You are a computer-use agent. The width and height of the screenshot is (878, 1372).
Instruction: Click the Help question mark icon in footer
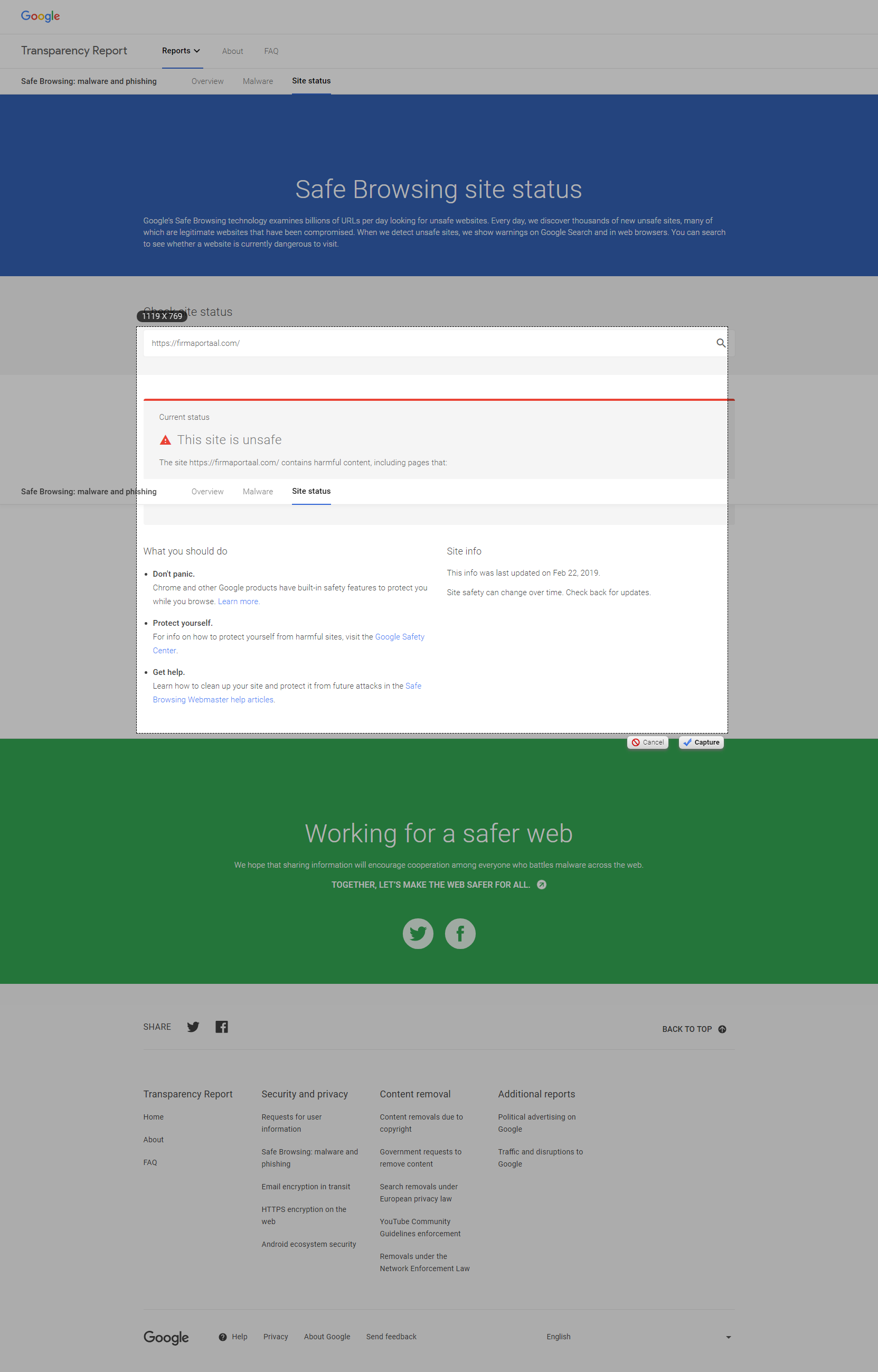tap(223, 1337)
